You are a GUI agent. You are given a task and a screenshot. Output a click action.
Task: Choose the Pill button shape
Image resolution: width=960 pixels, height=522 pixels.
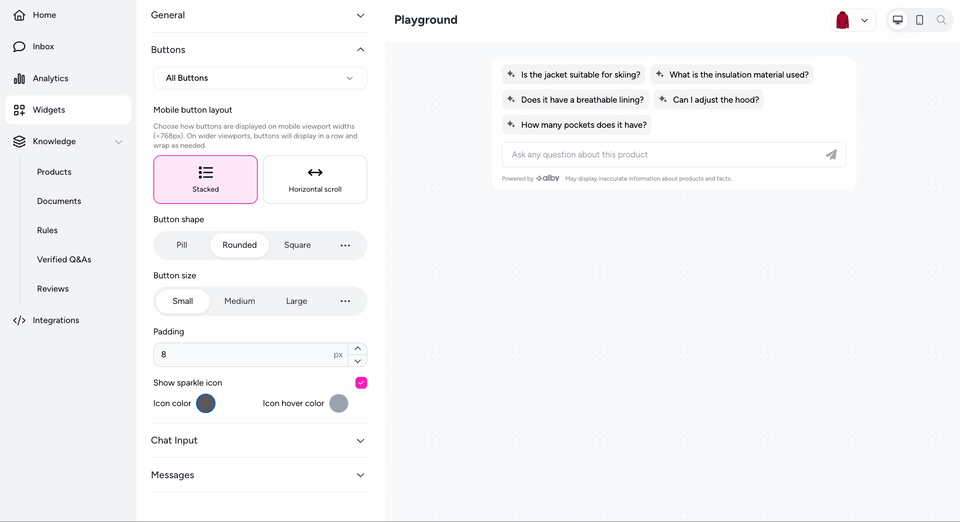[x=182, y=245]
